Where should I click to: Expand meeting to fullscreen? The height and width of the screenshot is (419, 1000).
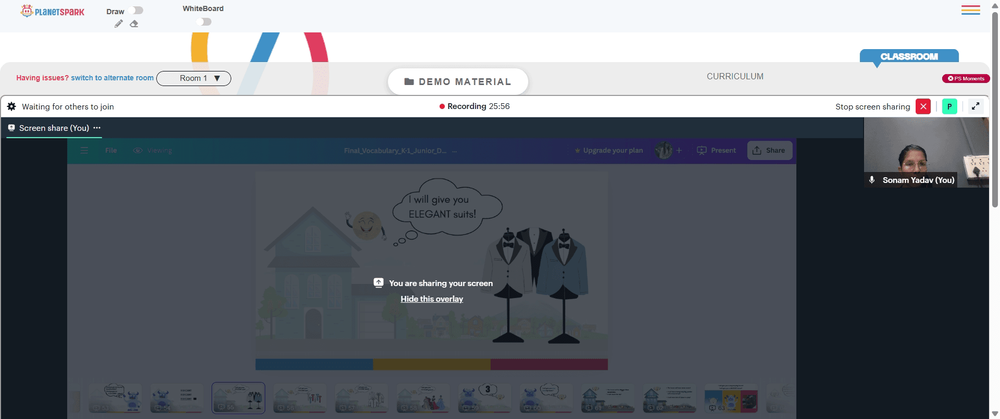[976, 107]
